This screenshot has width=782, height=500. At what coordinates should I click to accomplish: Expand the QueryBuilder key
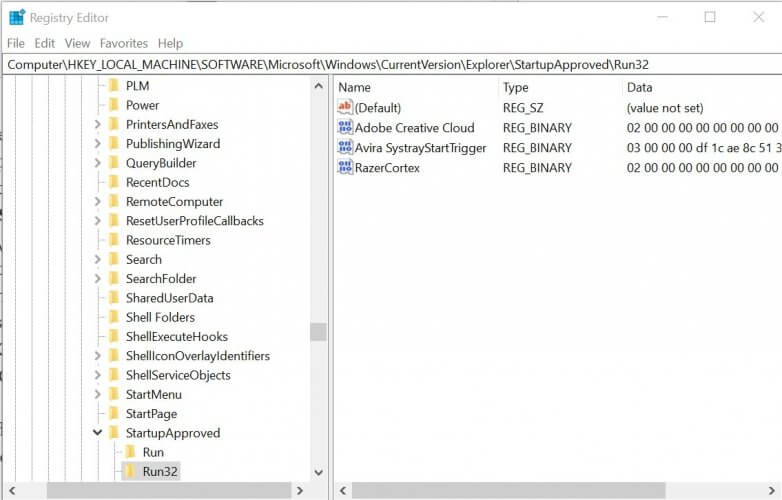tap(98, 163)
